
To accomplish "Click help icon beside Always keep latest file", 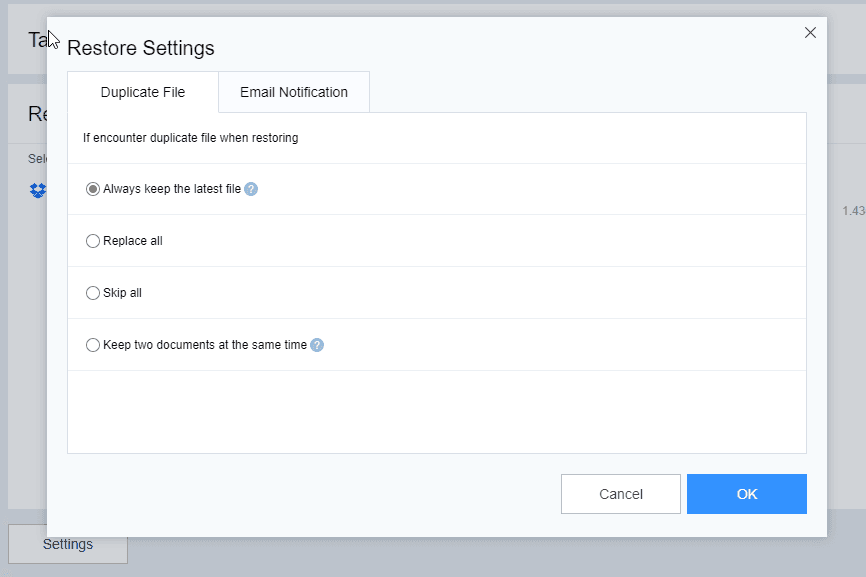I will coord(251,189).
